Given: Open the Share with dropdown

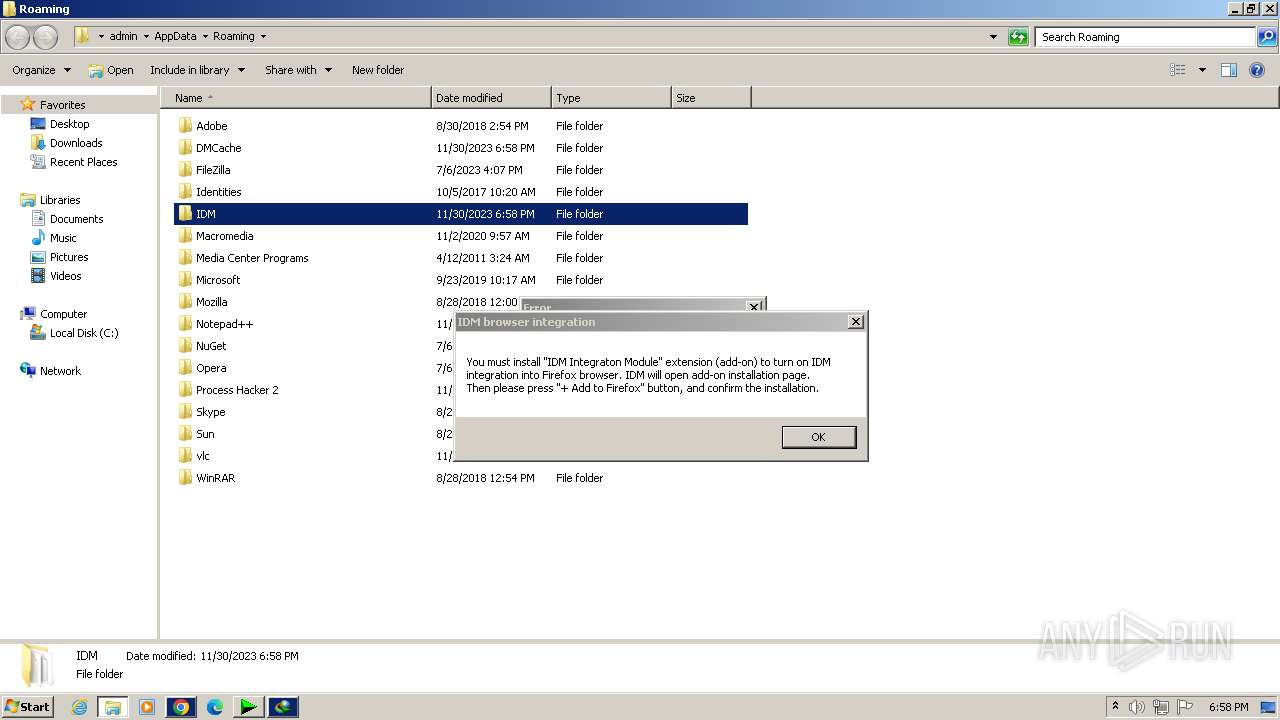Looking at the screenshot, I should pos(298,70).
